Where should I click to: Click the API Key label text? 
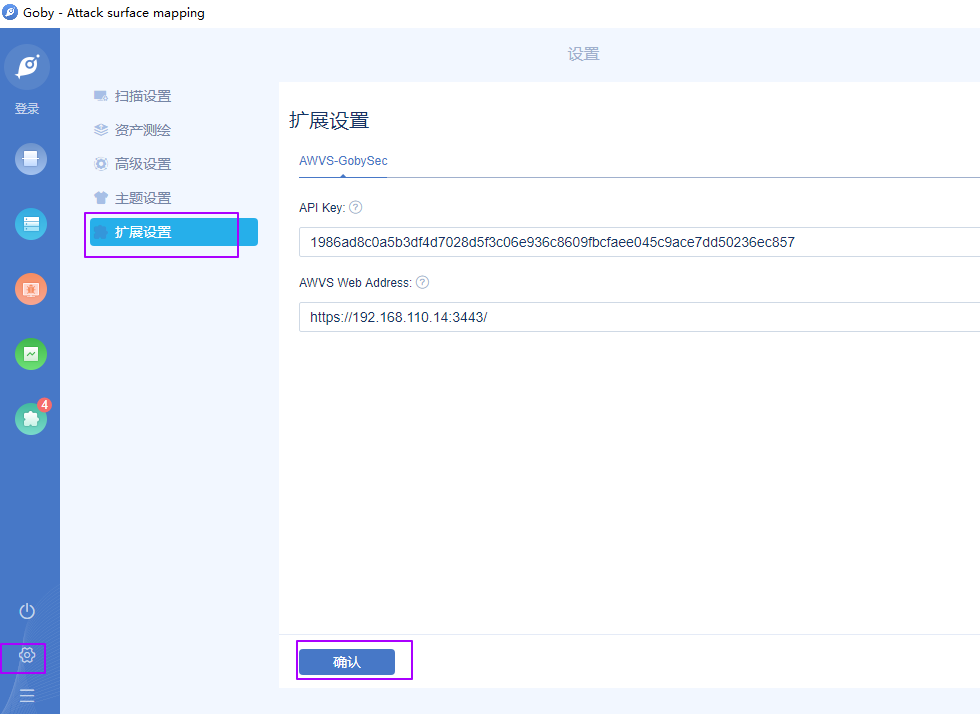(x=322, y=208)
